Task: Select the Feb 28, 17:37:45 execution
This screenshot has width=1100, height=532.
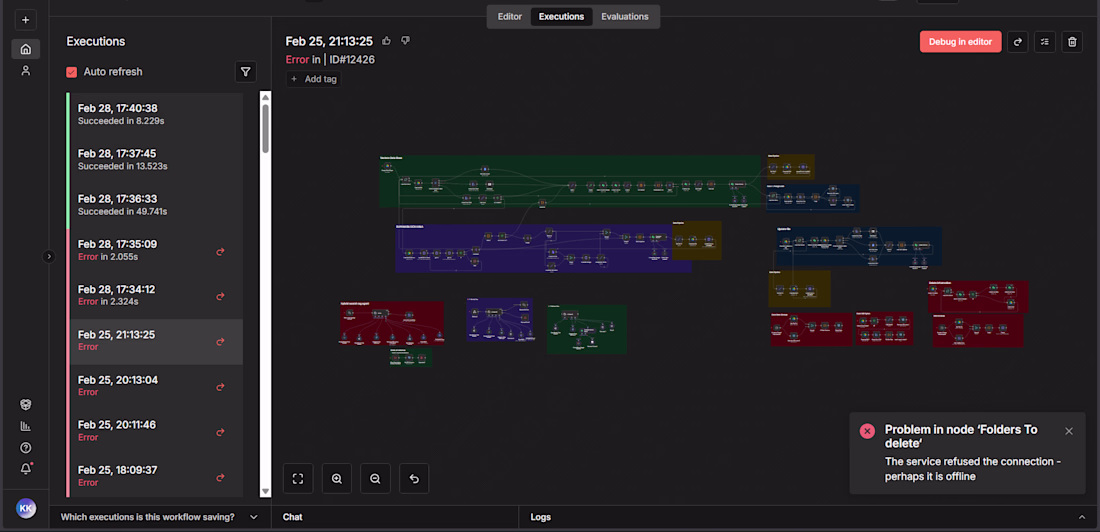Action: click(x=155, y=160)
